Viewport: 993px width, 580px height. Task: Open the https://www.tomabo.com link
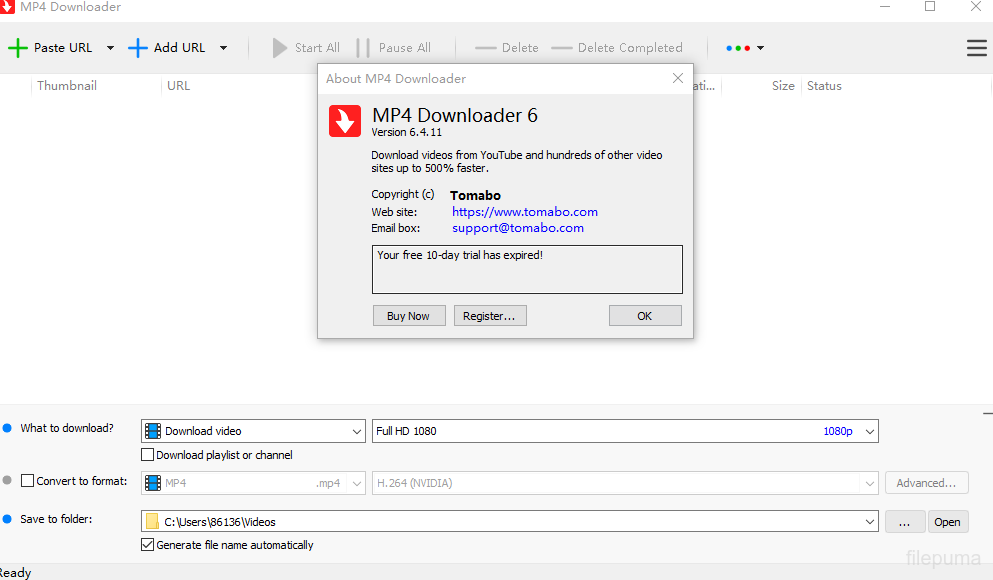[525, 212]
